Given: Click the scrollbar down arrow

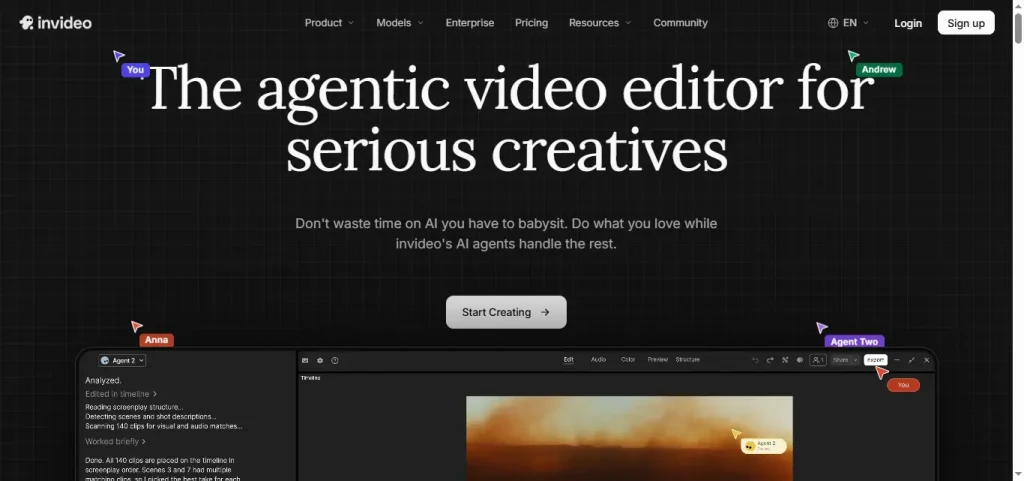Looking at the screenshot, I should (x=1017, y=475).
